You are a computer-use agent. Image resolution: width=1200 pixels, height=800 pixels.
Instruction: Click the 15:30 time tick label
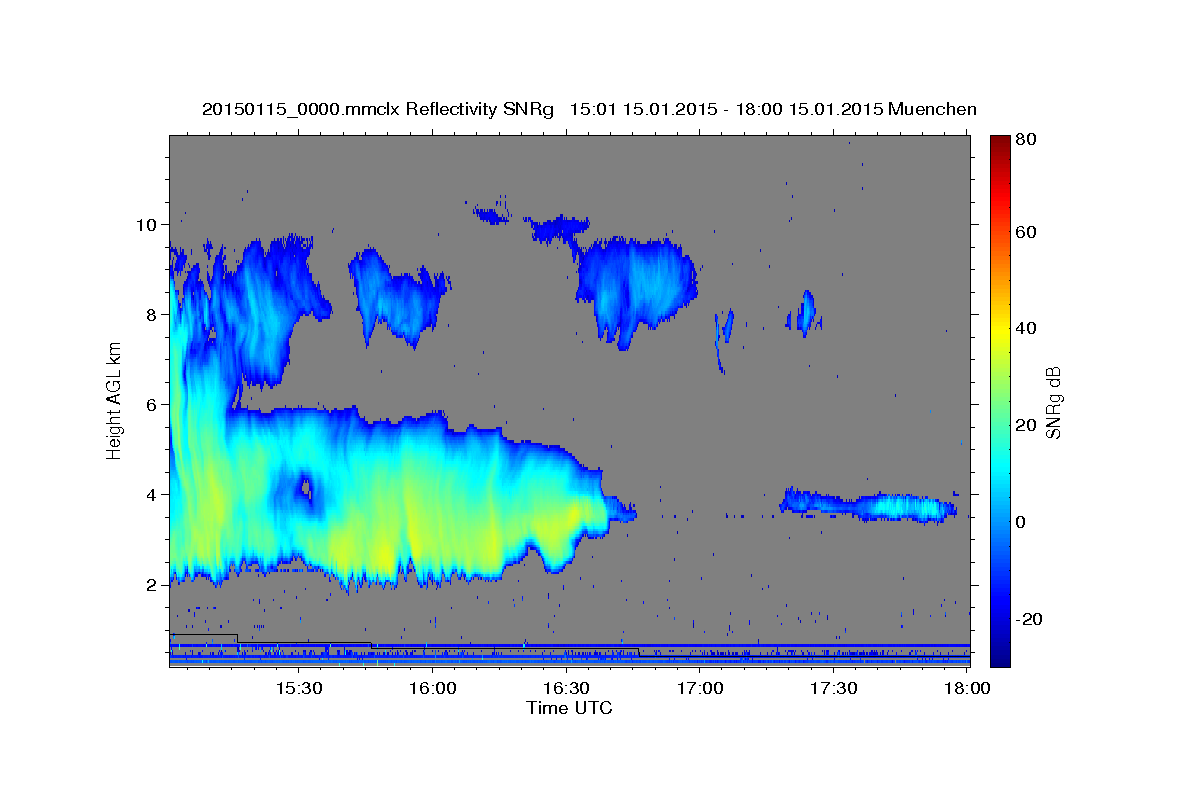coord(298,688)
